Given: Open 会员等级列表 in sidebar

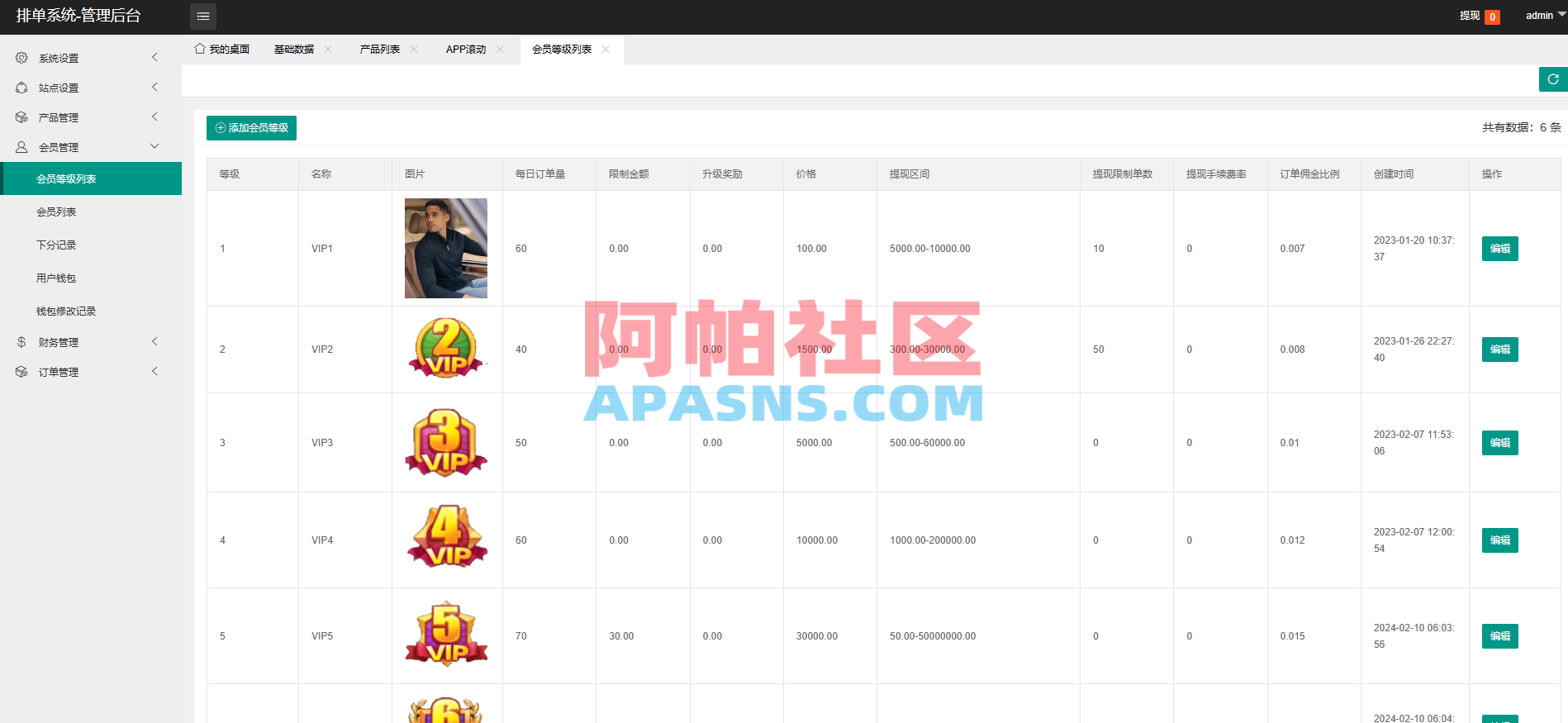Looking at the screenshot, I should point(91,178).
